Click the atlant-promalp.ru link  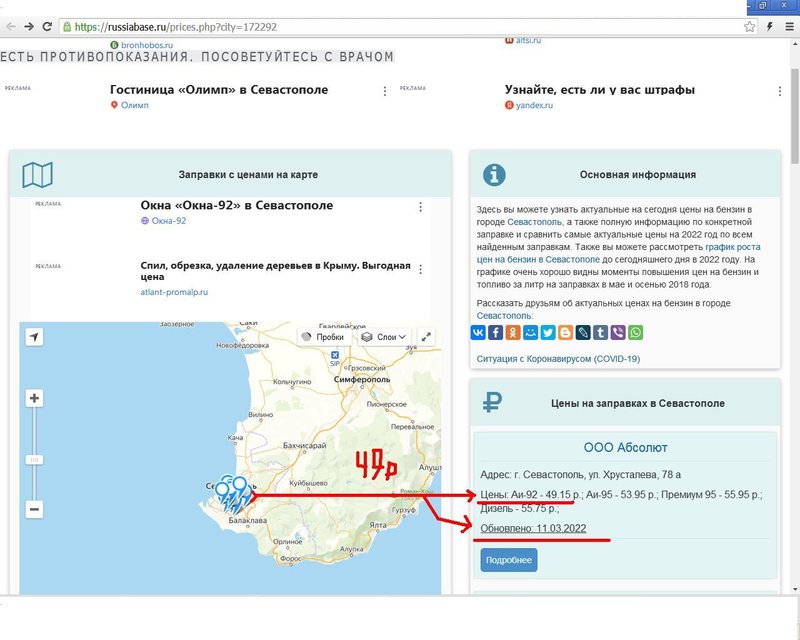click(x=174, y=292)
